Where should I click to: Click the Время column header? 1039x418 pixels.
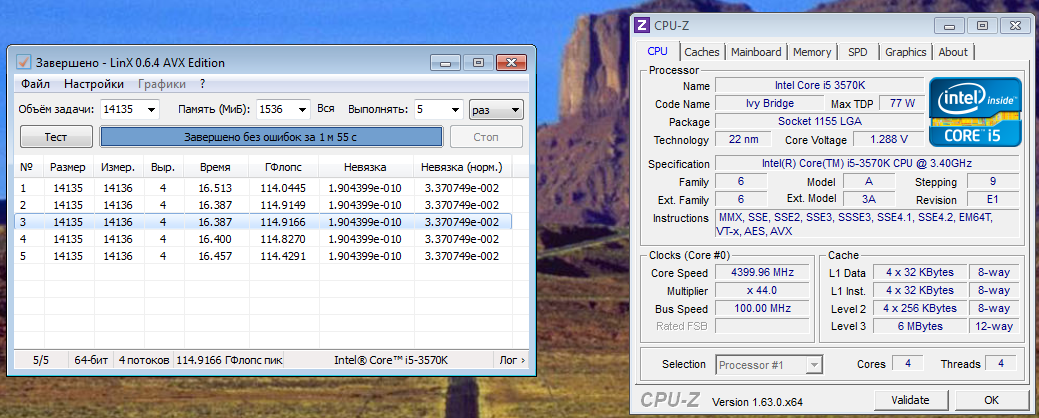point(215,168)
